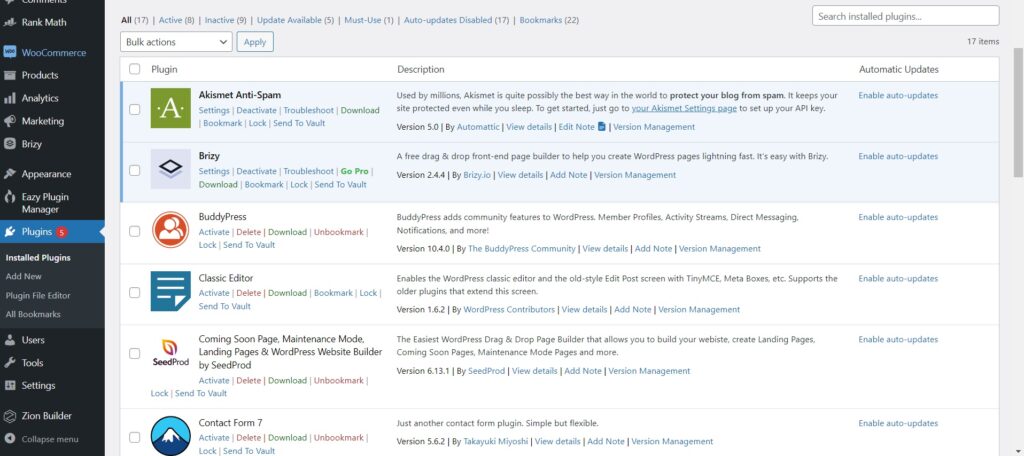View details of Contact Form 7

(558, 442)
